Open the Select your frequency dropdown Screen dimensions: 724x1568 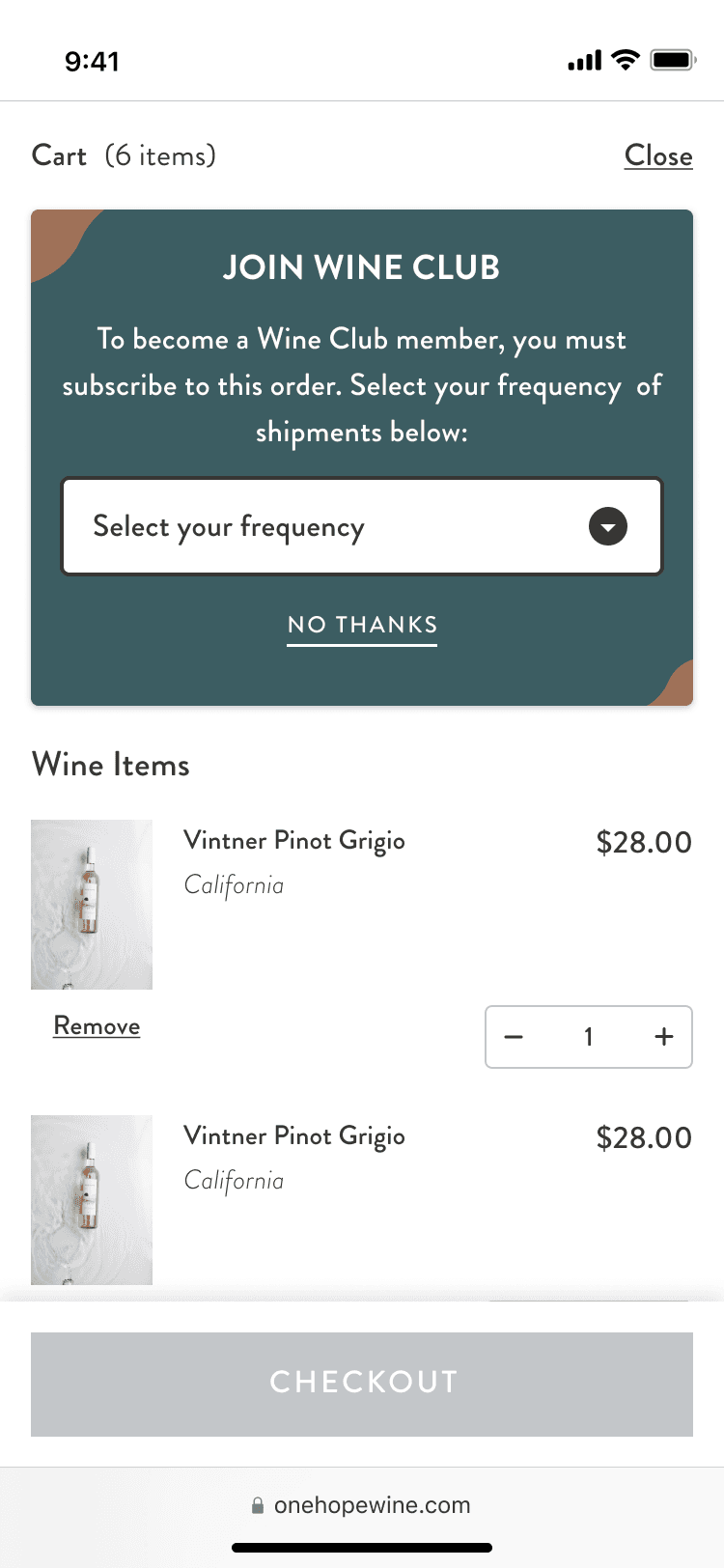[x=328, y=526]
